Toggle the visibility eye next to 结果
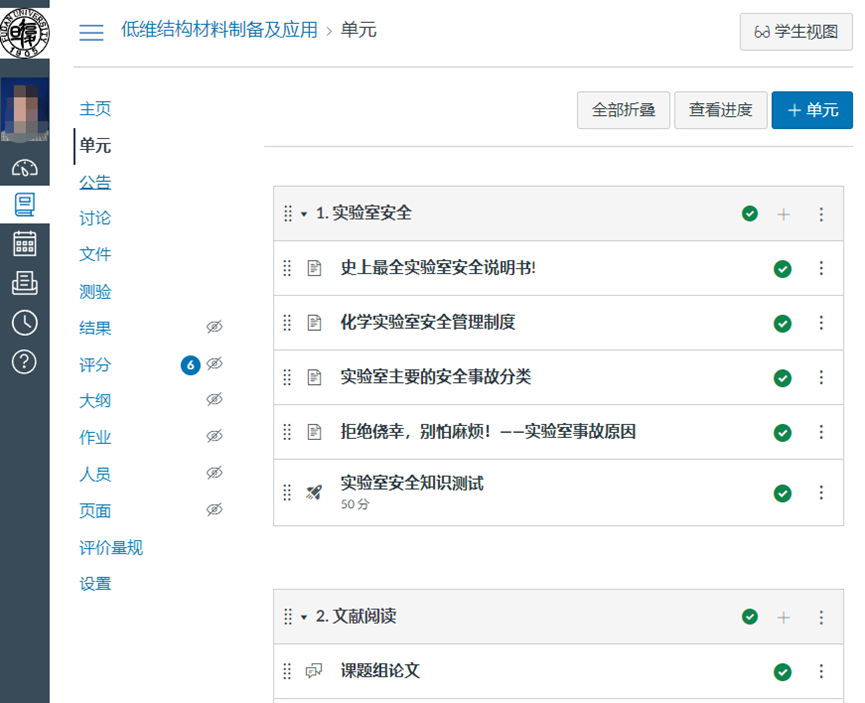 [214, 328]
